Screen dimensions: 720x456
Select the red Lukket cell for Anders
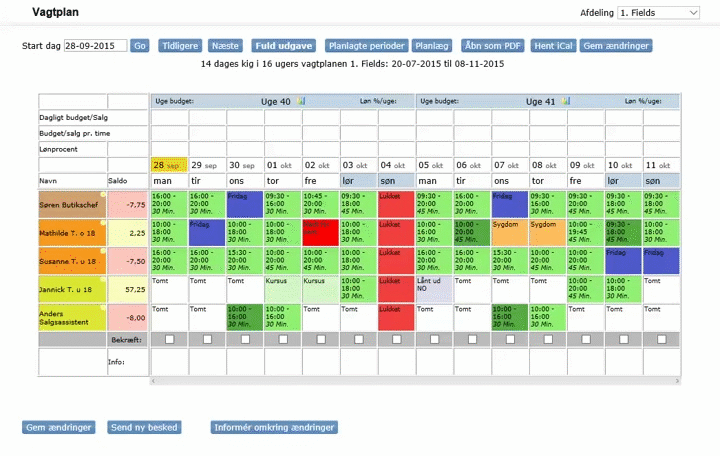coord(396,317)
